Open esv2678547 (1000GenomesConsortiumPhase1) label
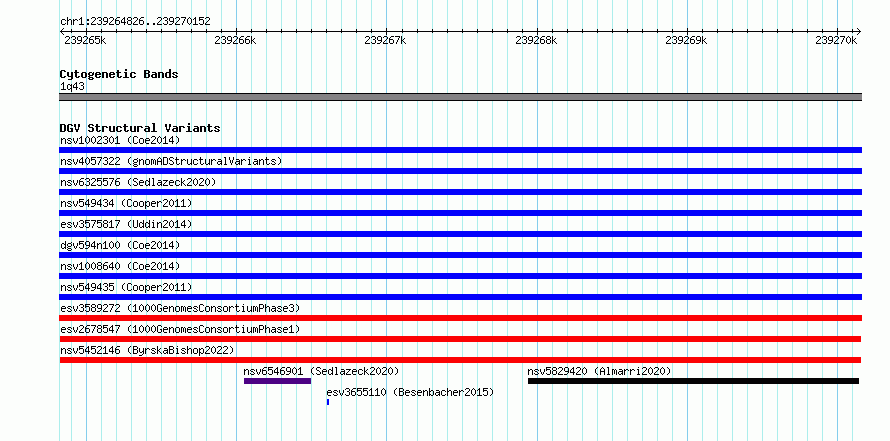This screenshot has width=890, height=441. pos(180,329)
